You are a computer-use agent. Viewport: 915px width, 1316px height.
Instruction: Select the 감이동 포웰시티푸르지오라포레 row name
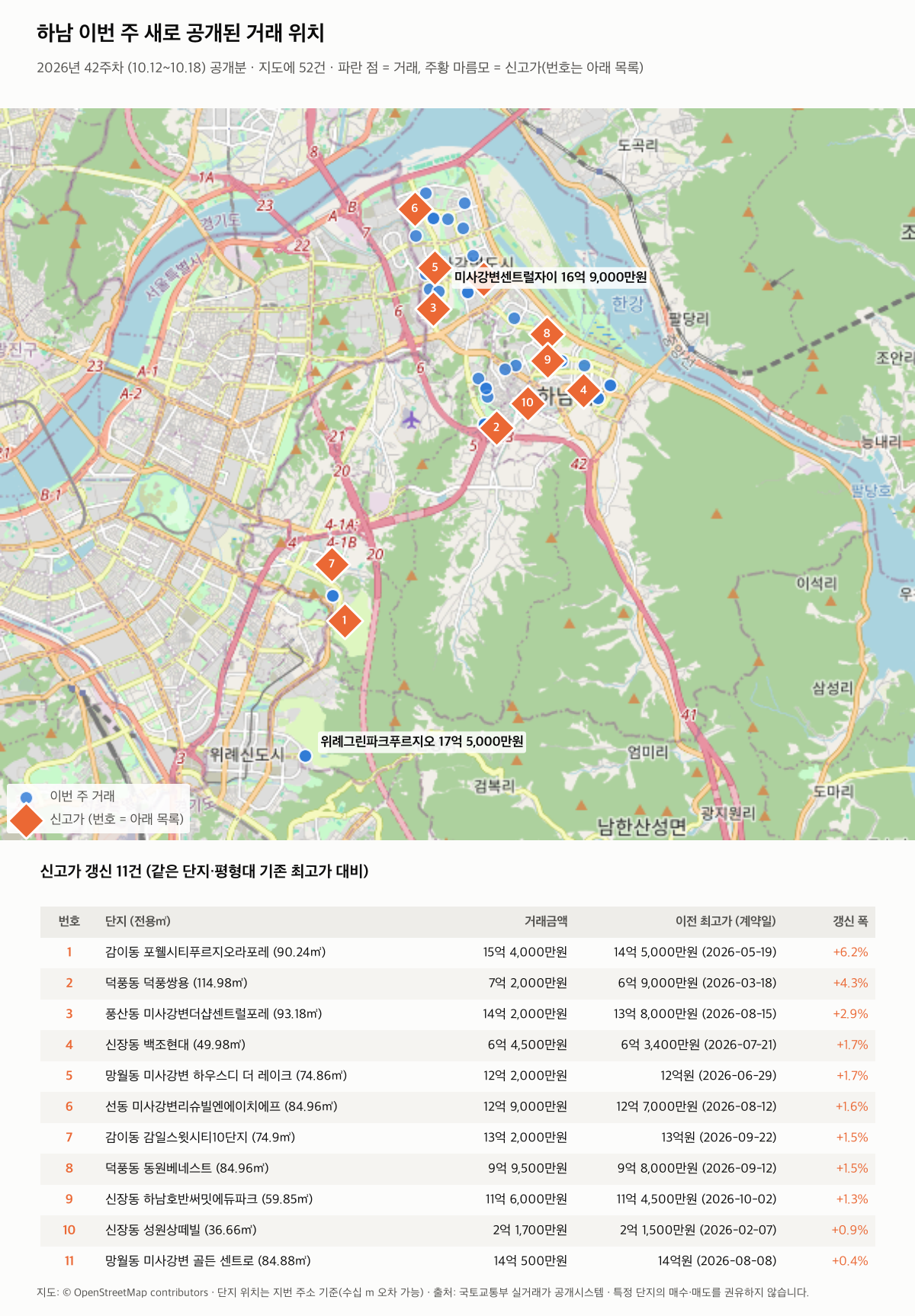(x=216, y=952)
